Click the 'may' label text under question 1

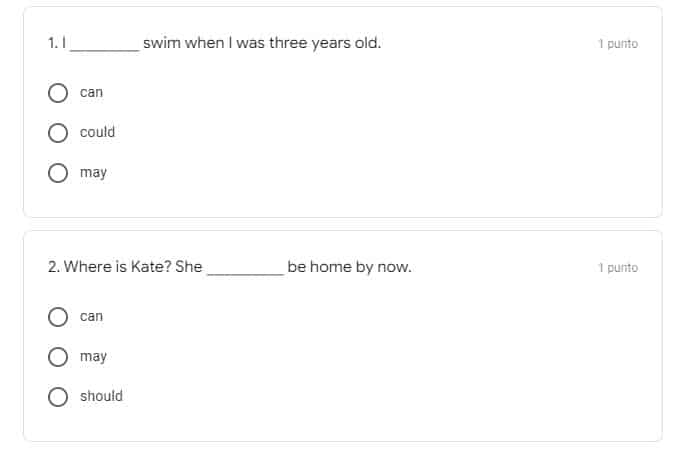point(93,173)
